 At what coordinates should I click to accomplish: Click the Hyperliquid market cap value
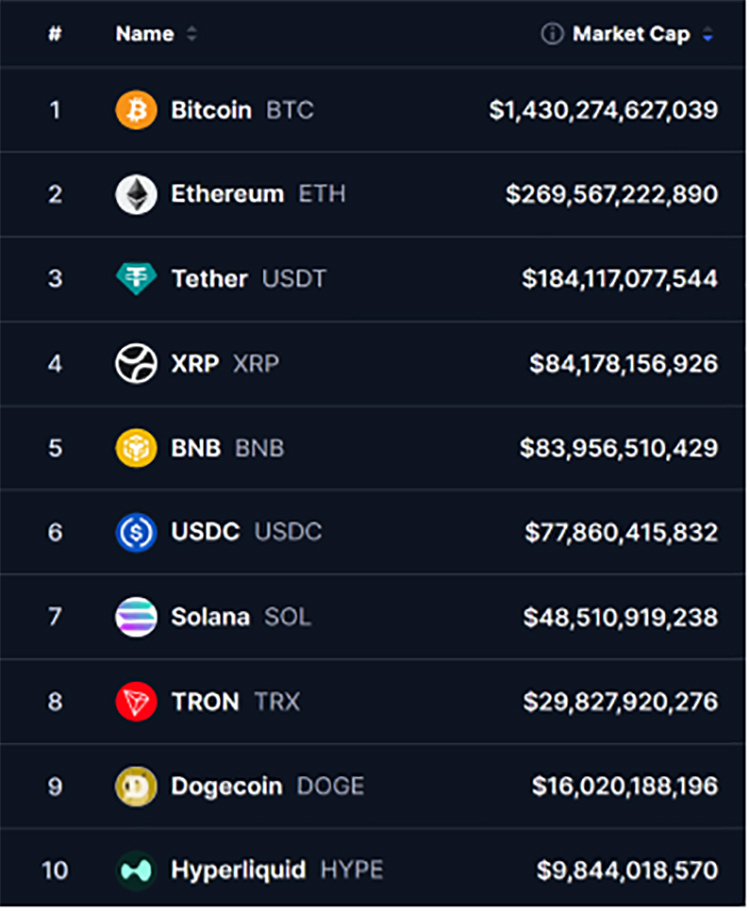[x=627, y=870]
